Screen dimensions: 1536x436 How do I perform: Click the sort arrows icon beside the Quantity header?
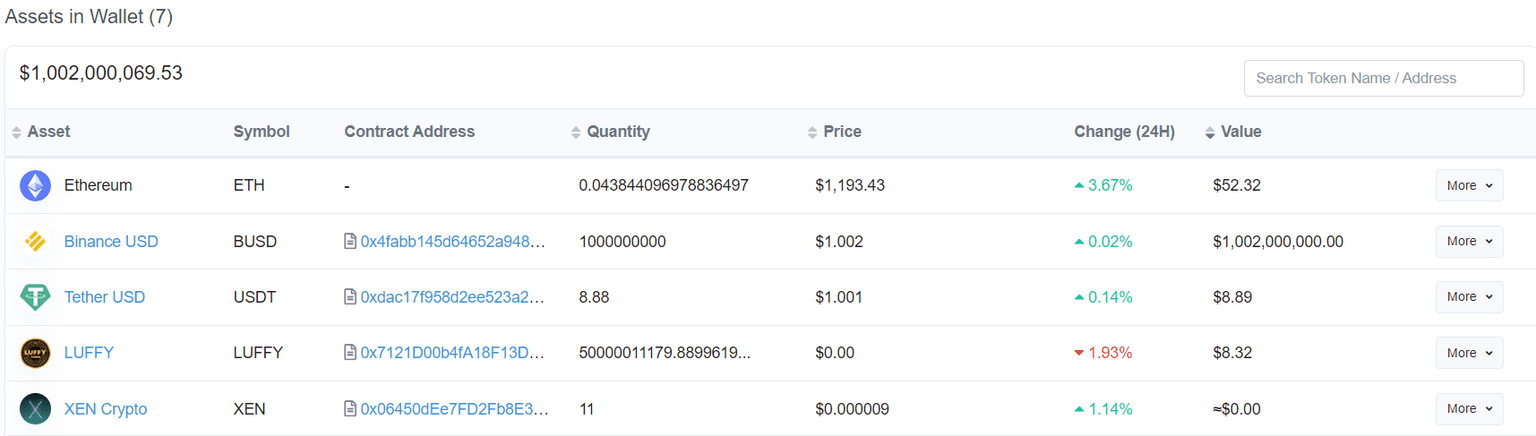pos(575,132)
